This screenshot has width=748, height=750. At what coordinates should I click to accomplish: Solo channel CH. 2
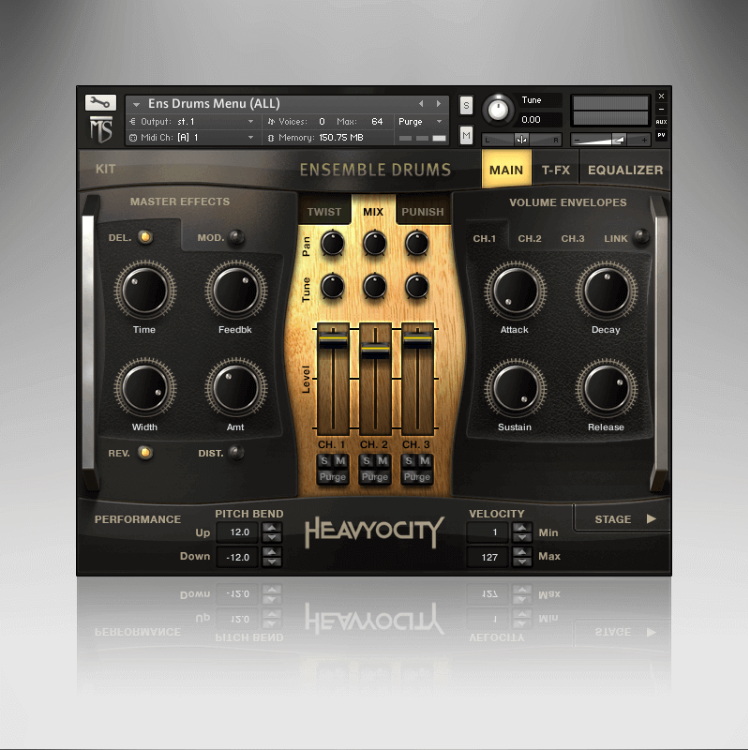point(367,461)
